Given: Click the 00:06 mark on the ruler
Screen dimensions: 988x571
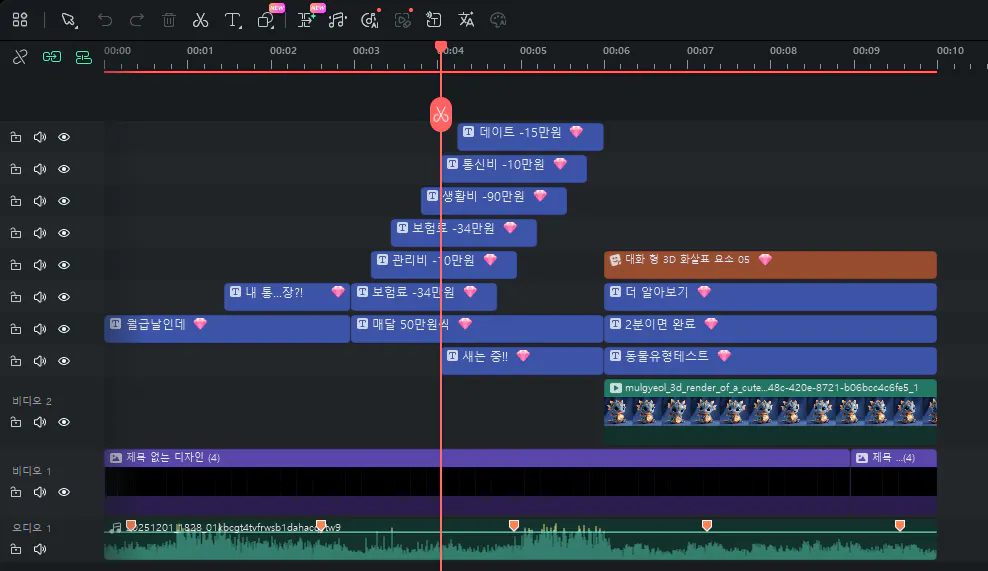Looking at the screenshot, I should point(616,50).
